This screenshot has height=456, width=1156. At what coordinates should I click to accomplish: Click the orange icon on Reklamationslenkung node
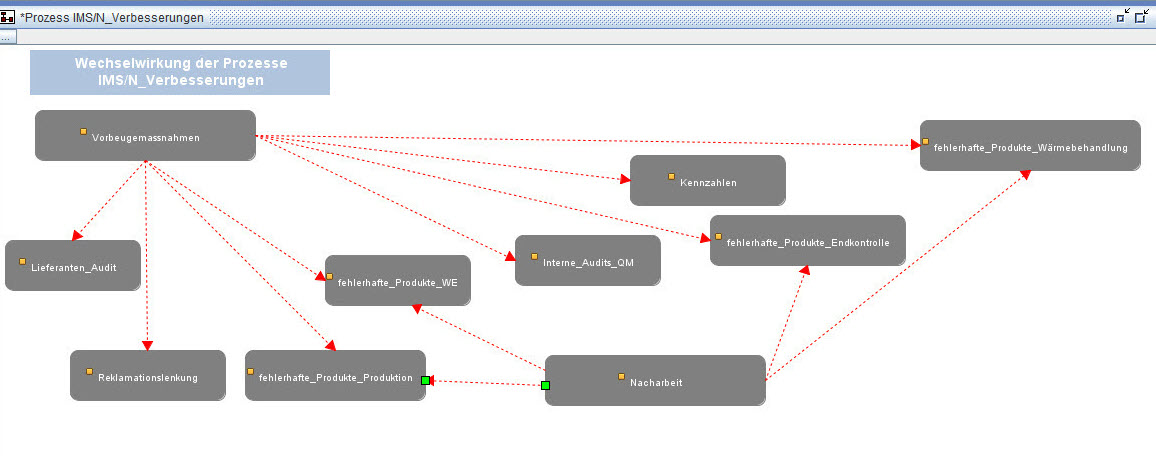click(x=89, y=371)
